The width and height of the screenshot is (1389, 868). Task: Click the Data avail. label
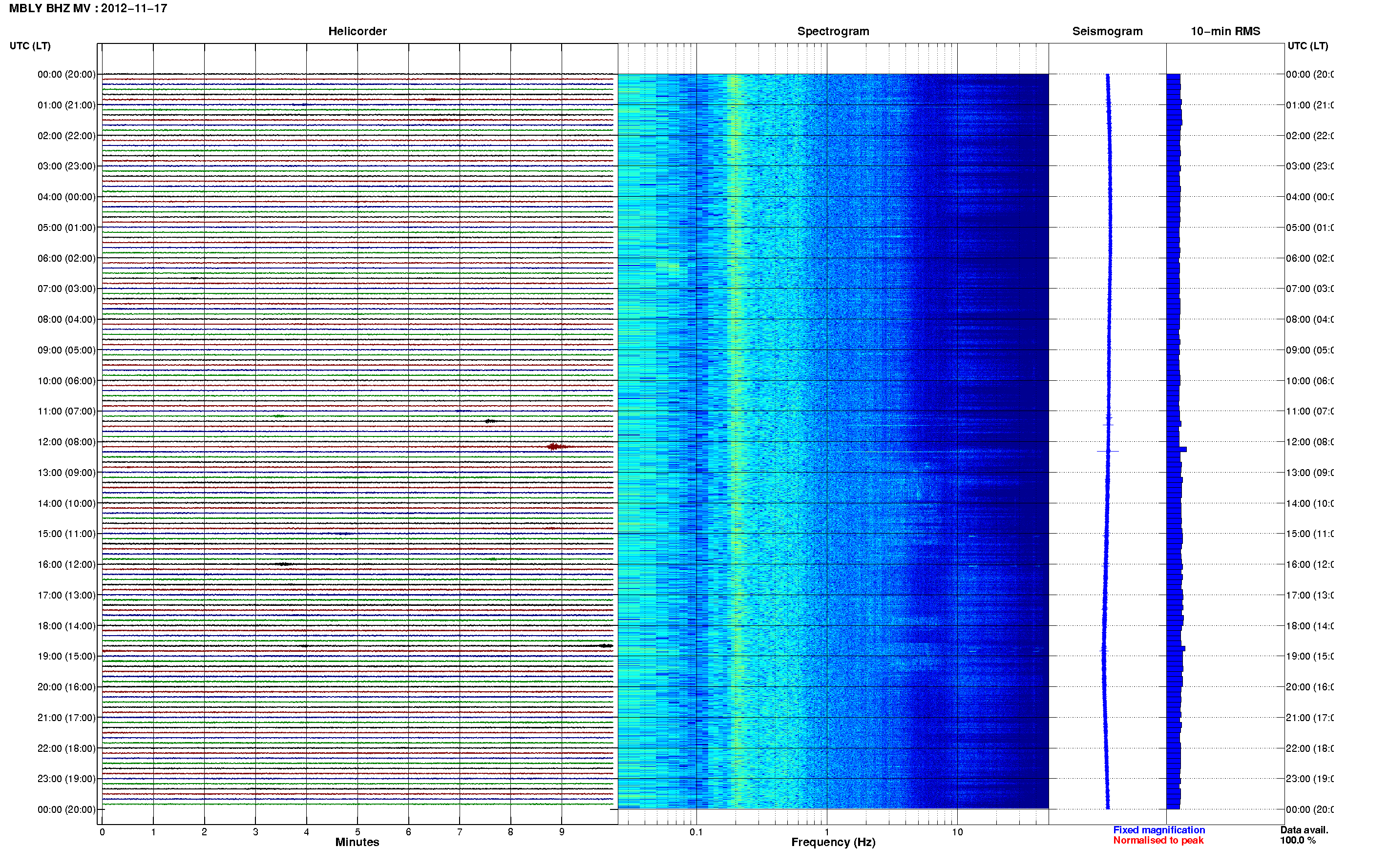click(1304, 830)
